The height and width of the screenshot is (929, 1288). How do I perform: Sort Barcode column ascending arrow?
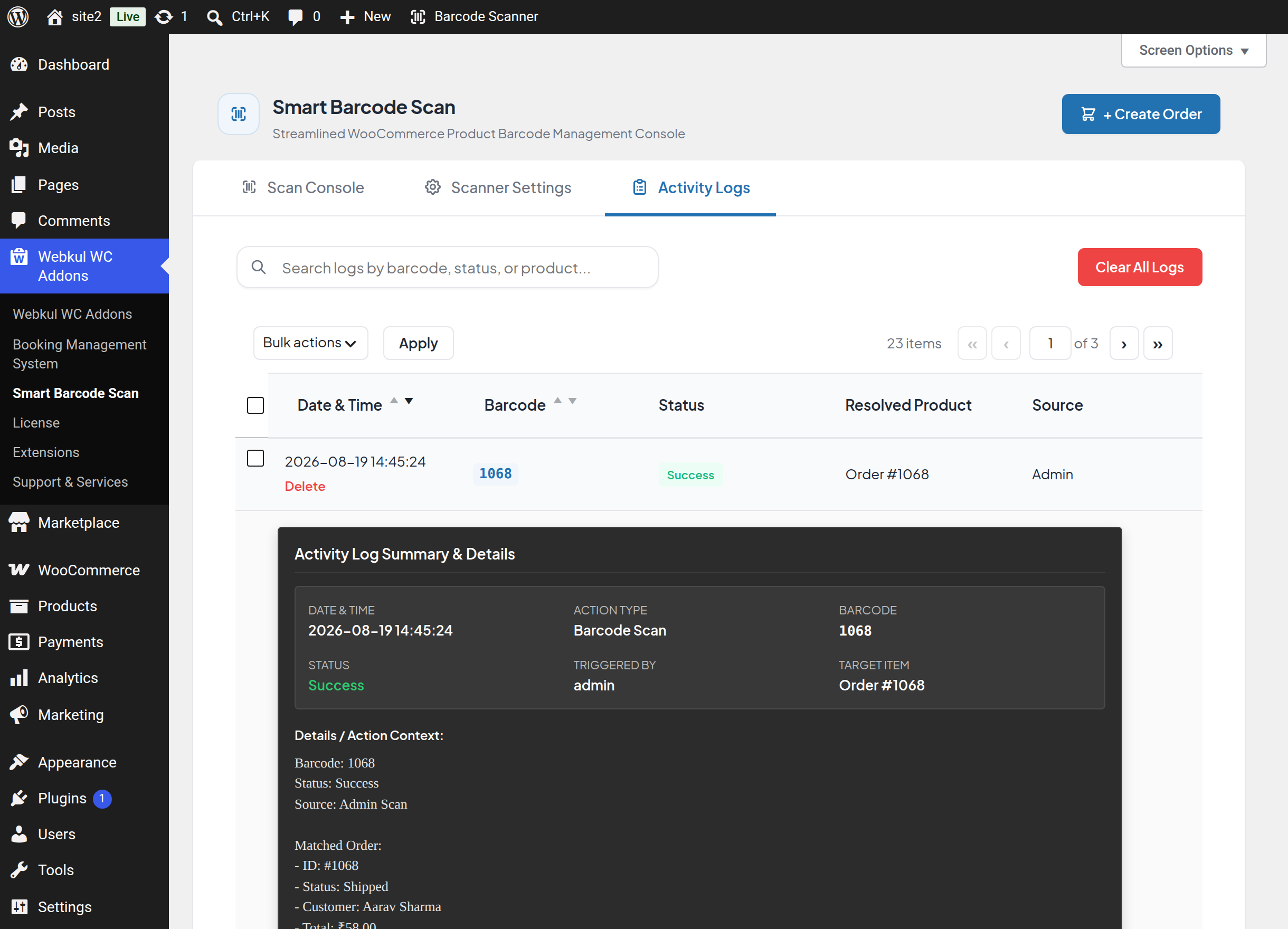[x=557, y=401]
